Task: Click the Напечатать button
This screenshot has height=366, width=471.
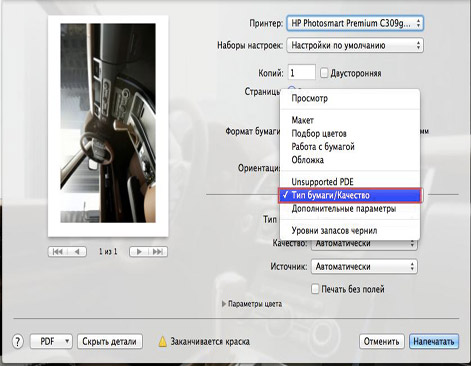Action: [434, 341]
